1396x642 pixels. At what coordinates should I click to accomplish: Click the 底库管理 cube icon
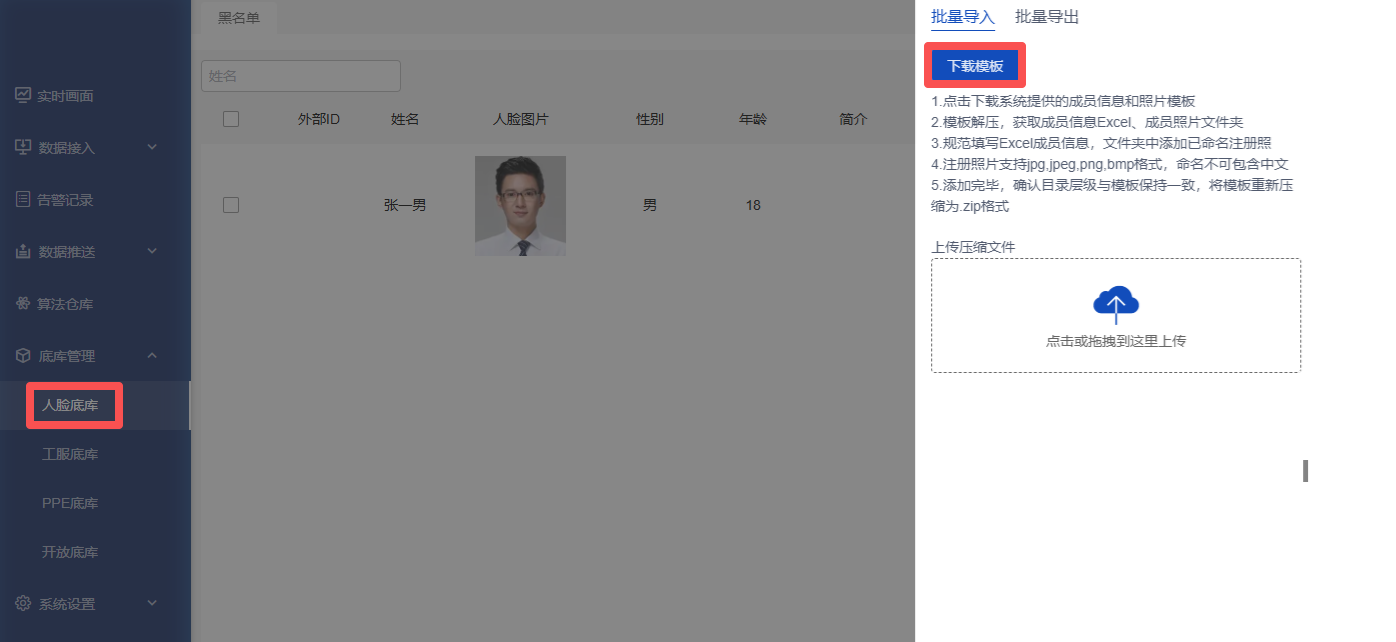[x=23, y=356]
